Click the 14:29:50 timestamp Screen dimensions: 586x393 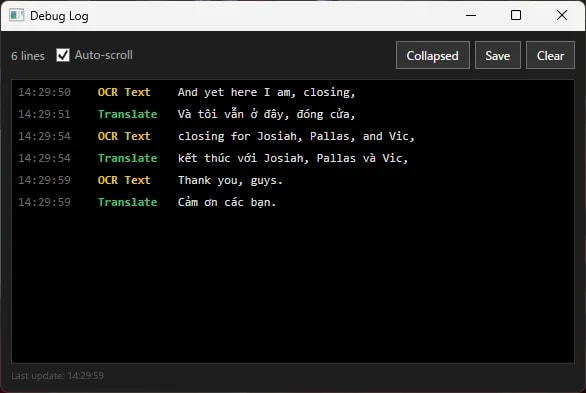coord(44,92)
